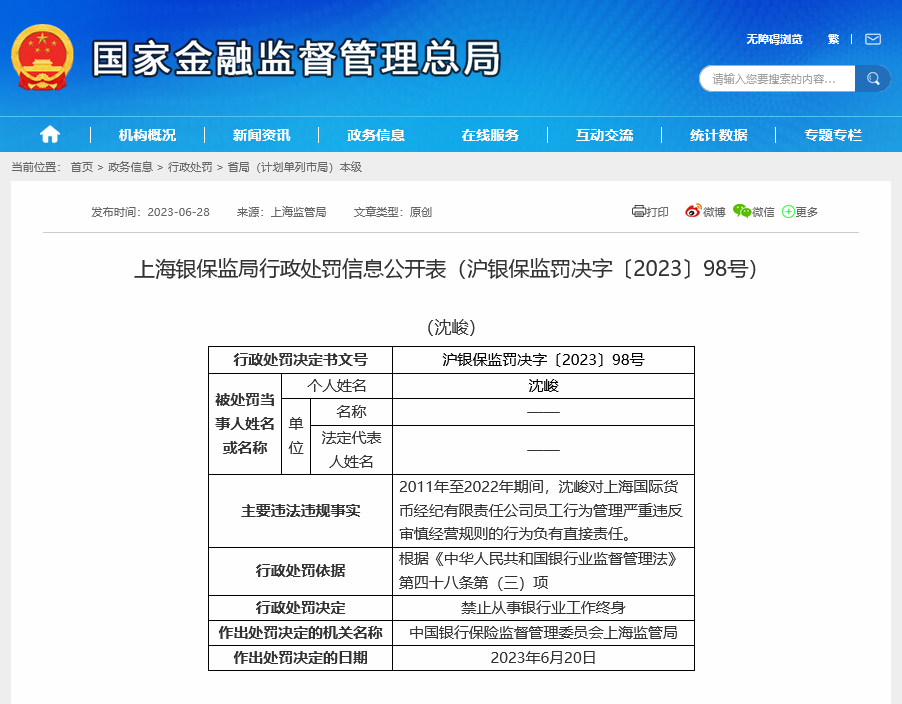This screenshot has width=902, height=704.
Task: Click the 法定代表人姓名 label cell
Action: click(x=351, y=450)
